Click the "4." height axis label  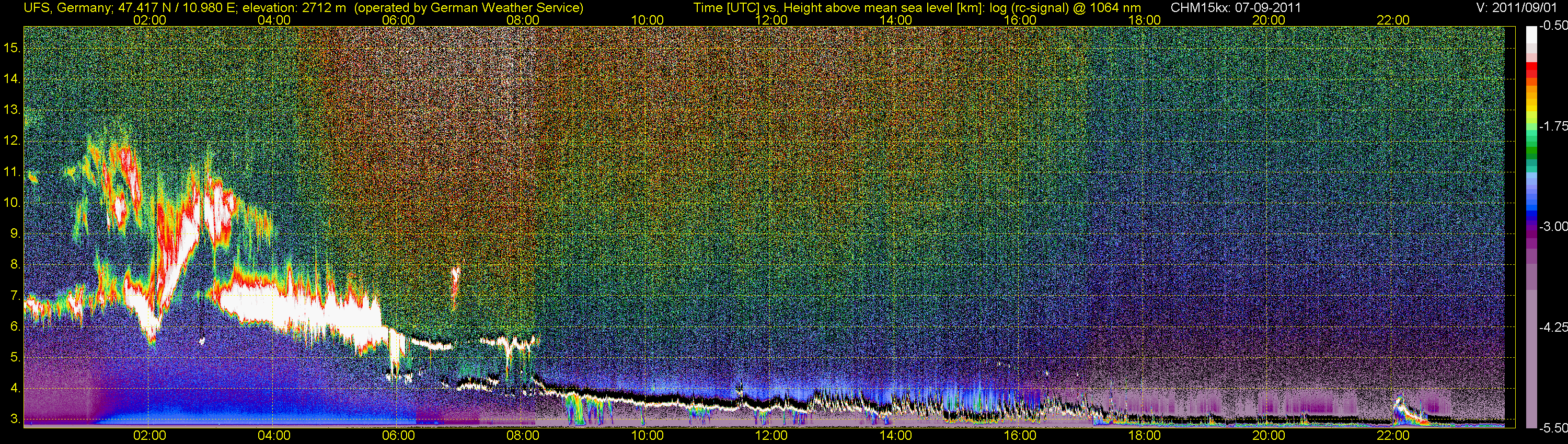tap(15, 388)
